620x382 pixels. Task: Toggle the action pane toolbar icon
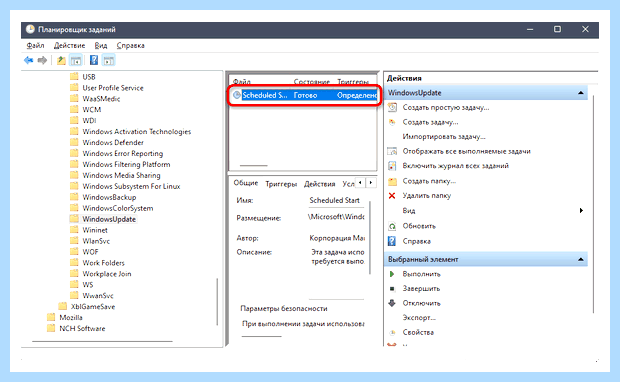pos(108,61)
